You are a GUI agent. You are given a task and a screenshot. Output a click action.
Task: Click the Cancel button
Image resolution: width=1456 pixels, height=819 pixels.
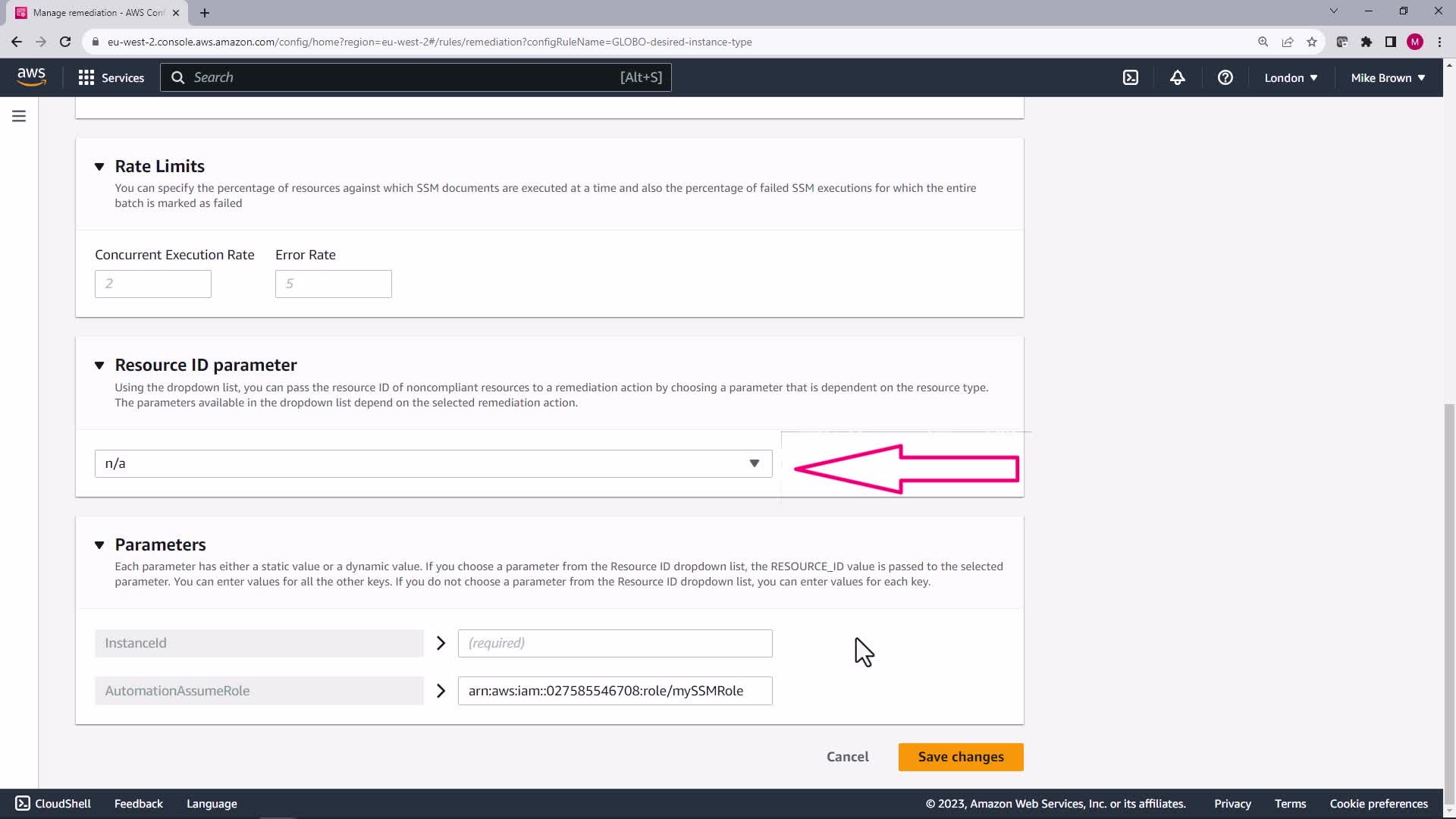point(847,757)
